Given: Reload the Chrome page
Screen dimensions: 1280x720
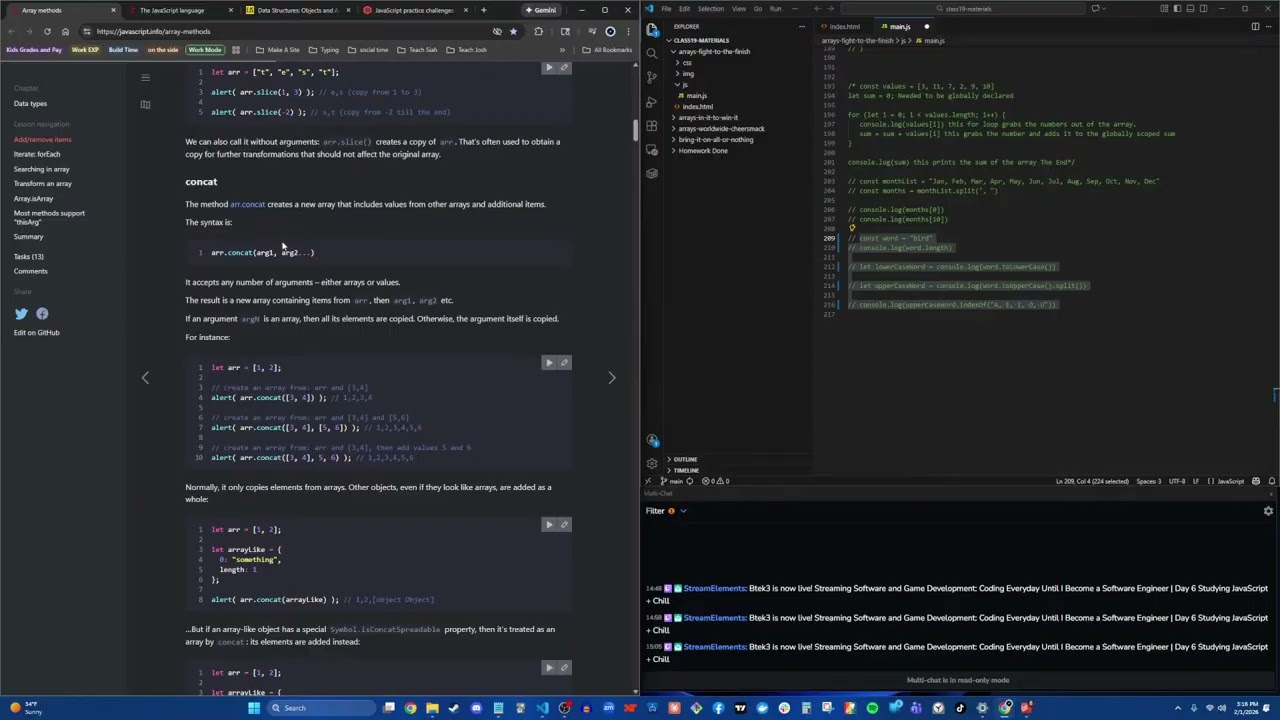Looking at the screenshot, I should tap(47, 31).
